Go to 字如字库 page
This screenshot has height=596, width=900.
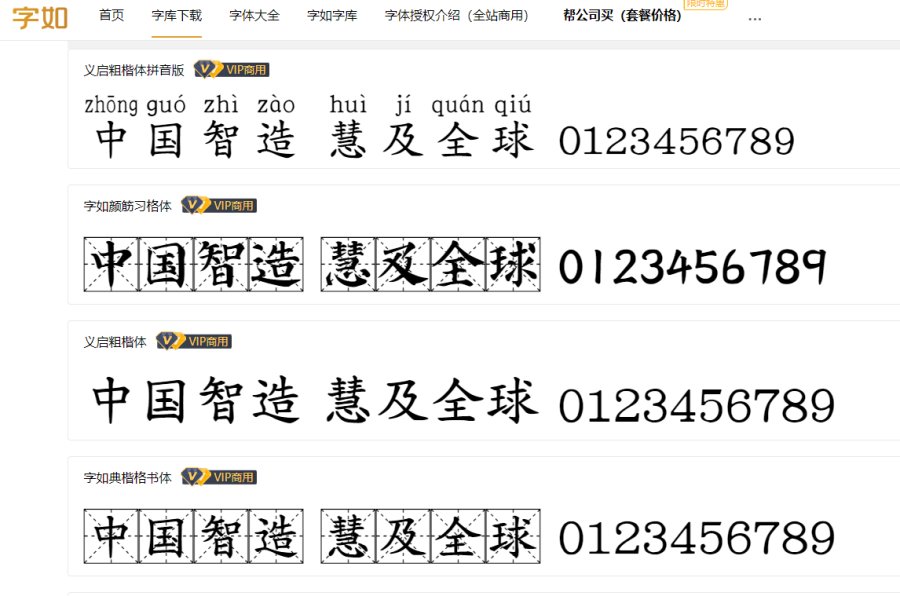(x=332, y=16)
